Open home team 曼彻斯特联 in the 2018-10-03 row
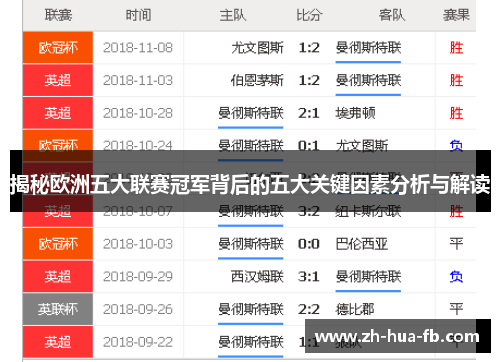Image resolution: width=500 pixels, height=362 pixels. 251,244
